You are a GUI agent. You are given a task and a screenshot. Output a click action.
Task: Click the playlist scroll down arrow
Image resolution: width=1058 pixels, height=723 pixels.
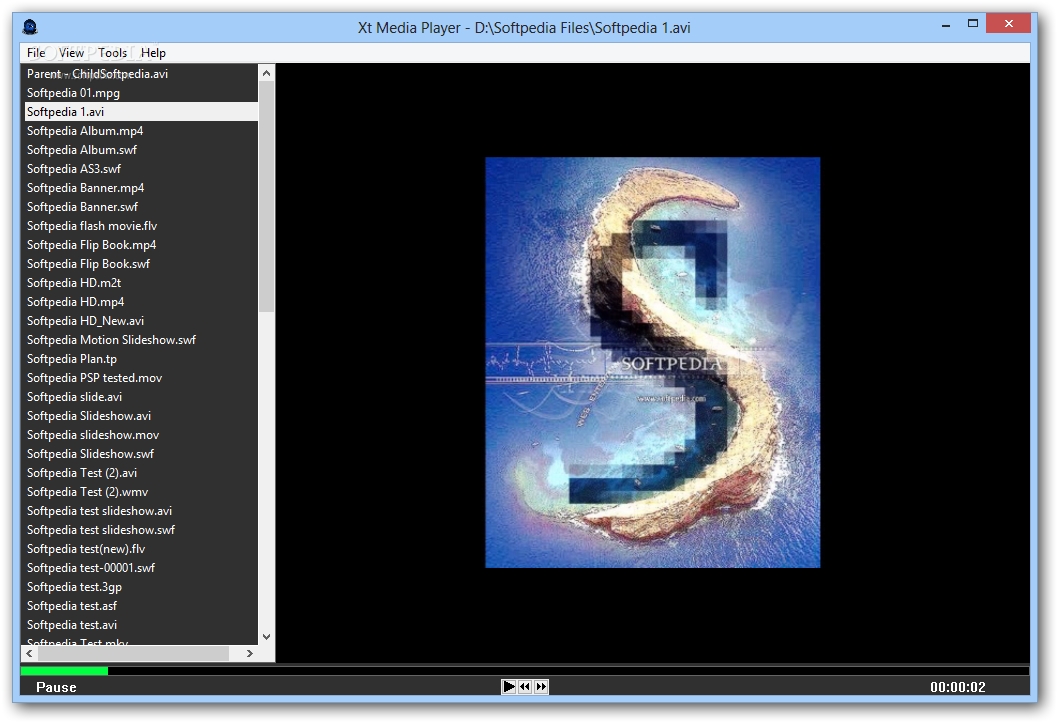267,637
